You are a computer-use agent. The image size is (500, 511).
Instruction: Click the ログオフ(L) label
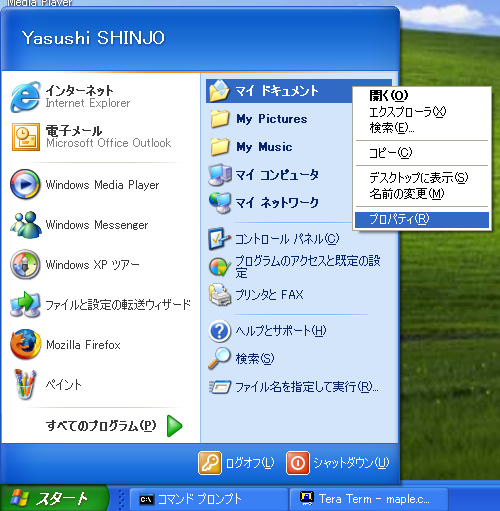(x=250, y=463)
